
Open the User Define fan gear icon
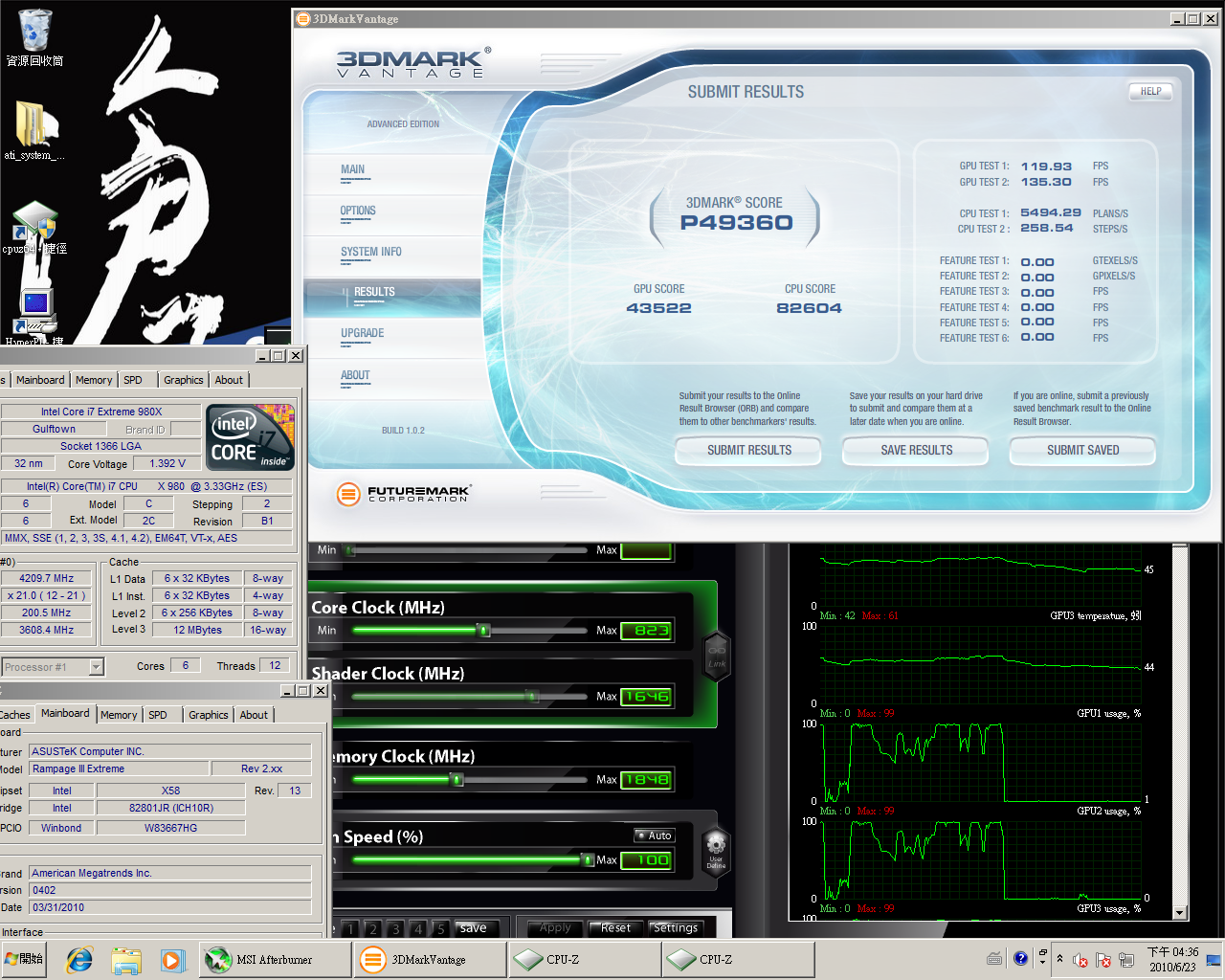[716, 850]
